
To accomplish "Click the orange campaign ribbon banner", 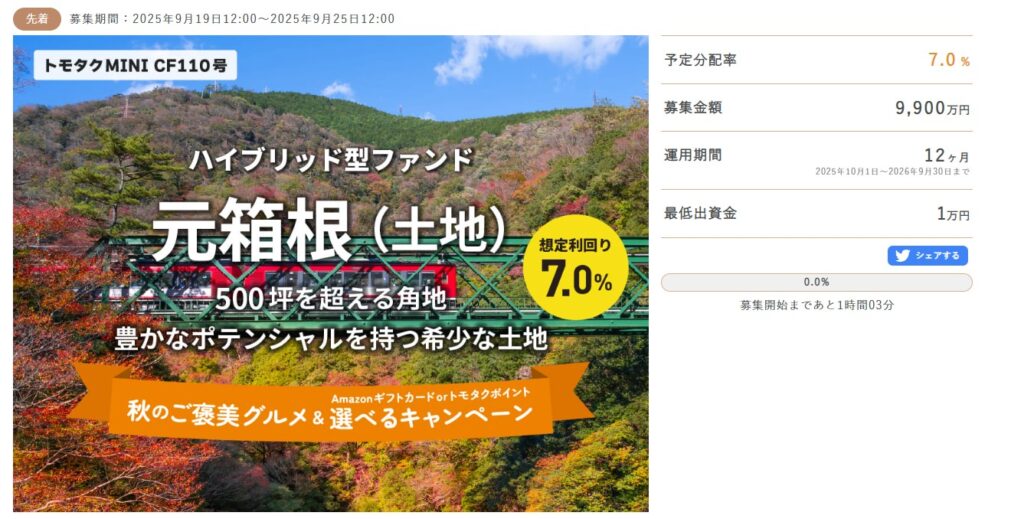I will click(330, 405).
